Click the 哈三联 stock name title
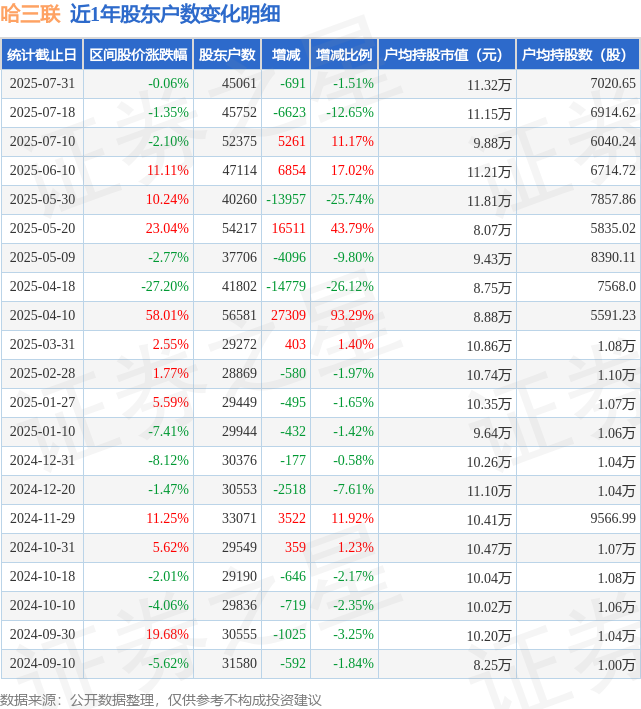Viewport: 641px width, 709px height. 30,14
